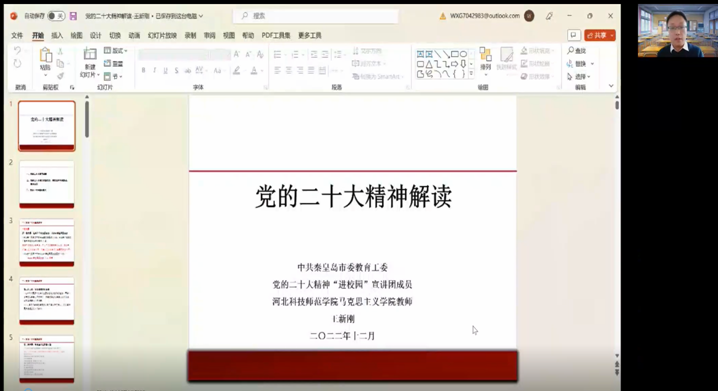
Task: Apply Bold formatting button
Action: click(143, 71)
